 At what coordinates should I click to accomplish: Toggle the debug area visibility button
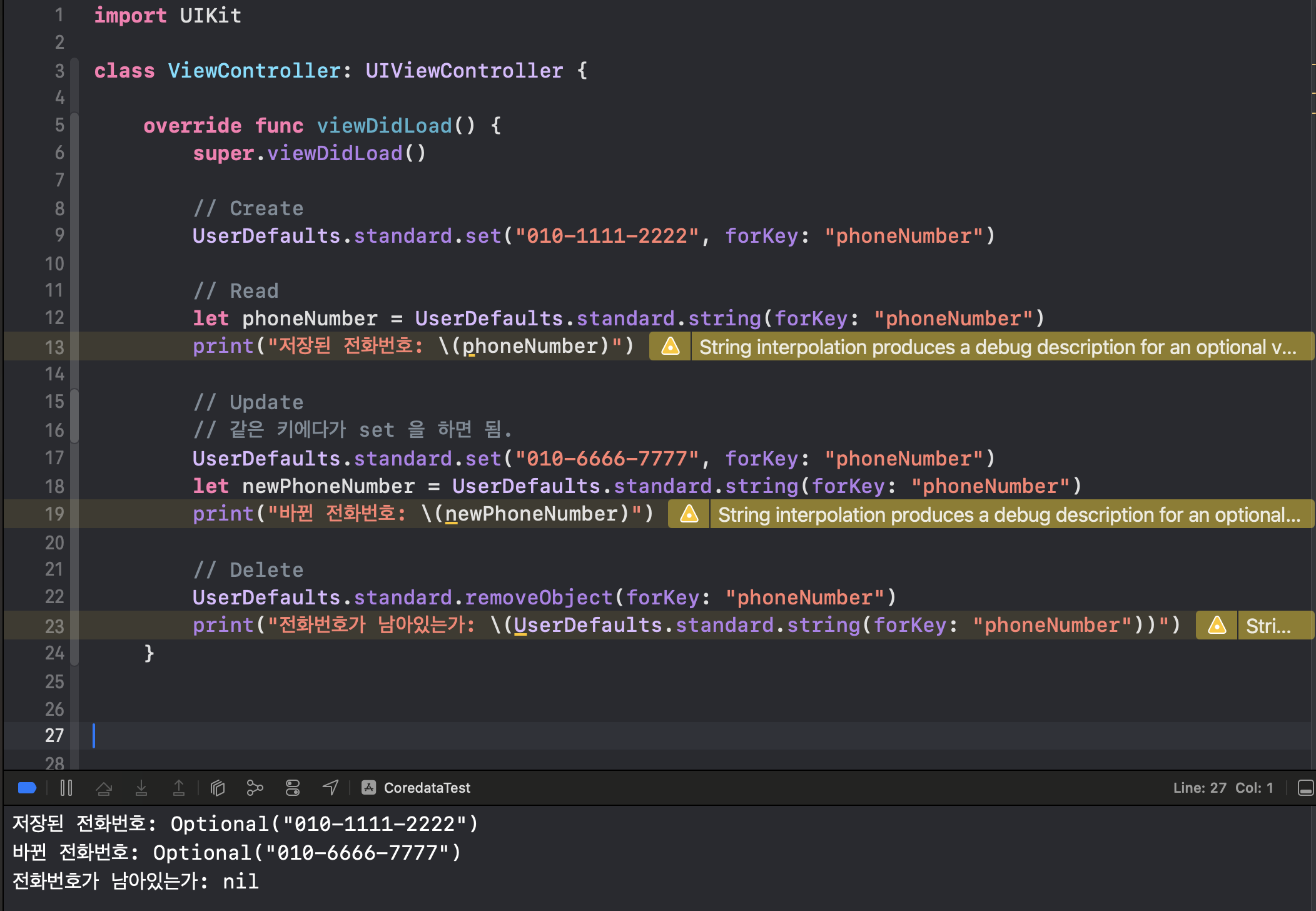[1305, 788]
